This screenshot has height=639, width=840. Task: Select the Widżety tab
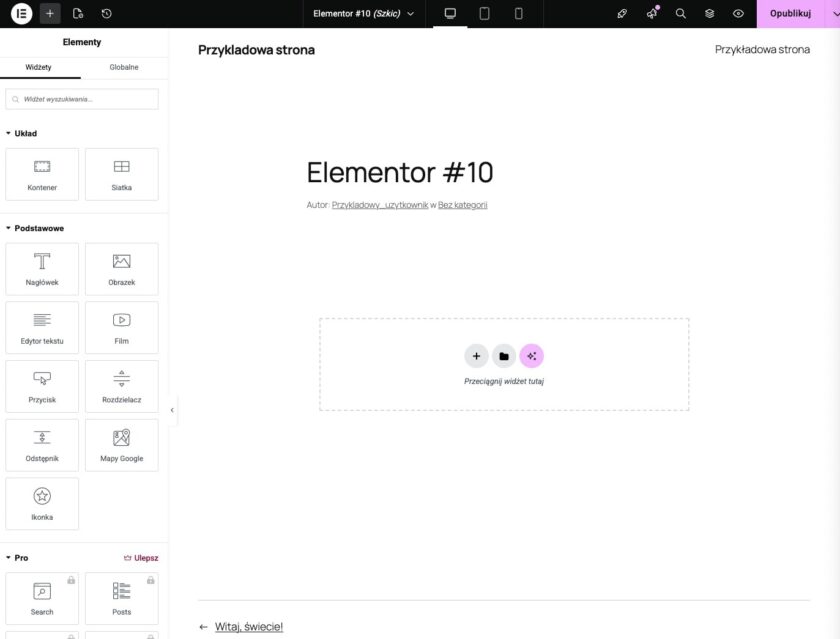[x=41, y=67]
